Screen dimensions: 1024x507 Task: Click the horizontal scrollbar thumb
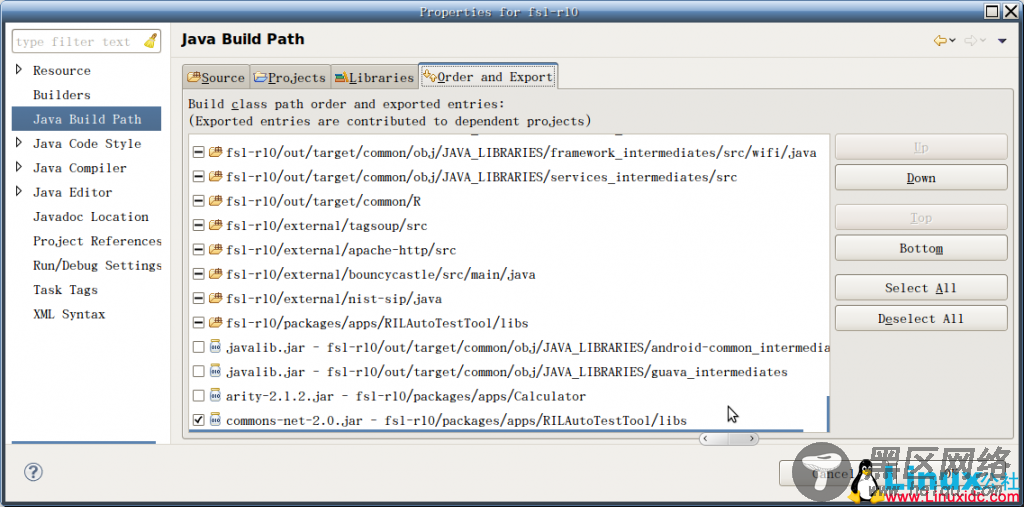(x=729, y=439)
